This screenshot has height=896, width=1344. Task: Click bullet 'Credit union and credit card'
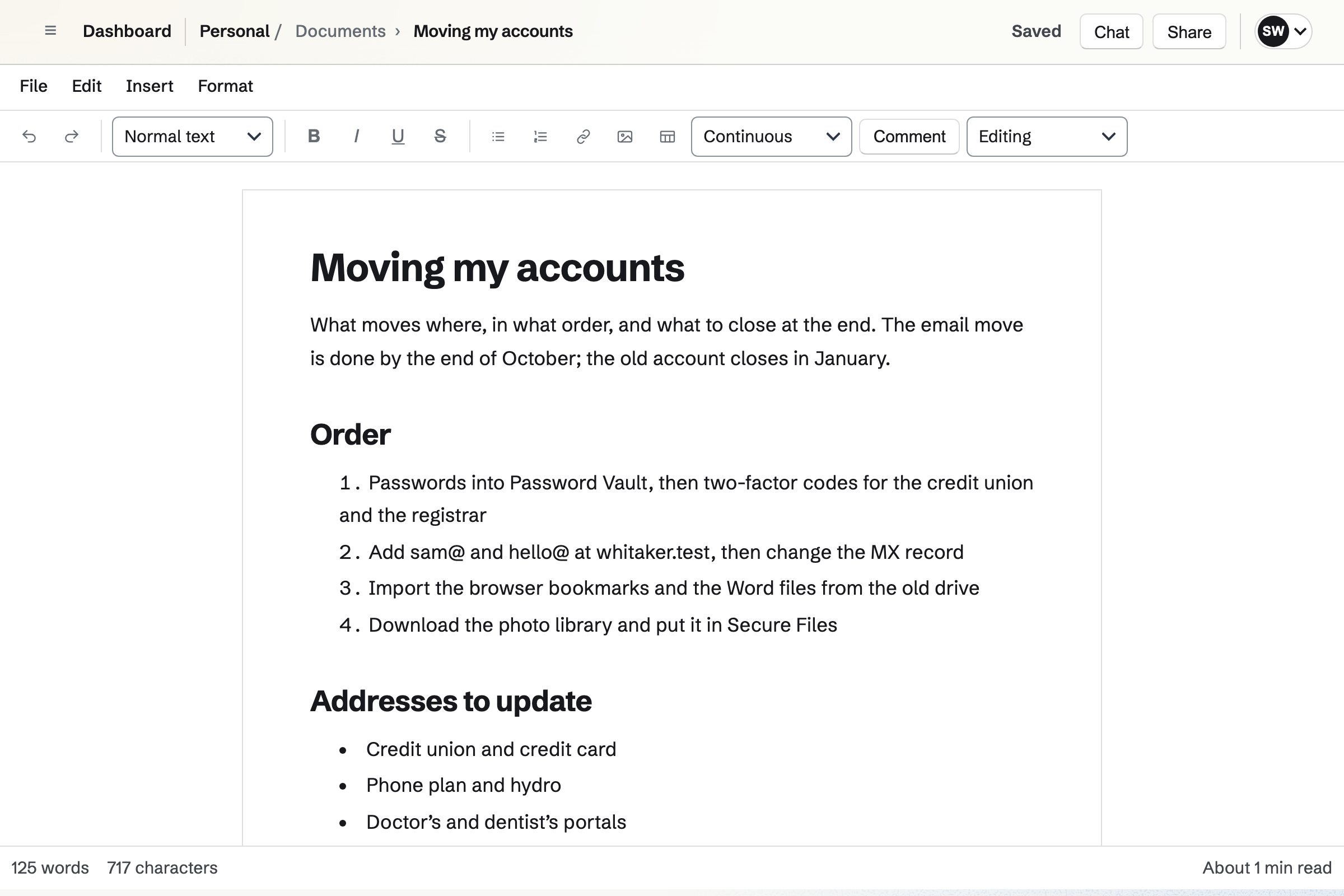pos(492,749)
